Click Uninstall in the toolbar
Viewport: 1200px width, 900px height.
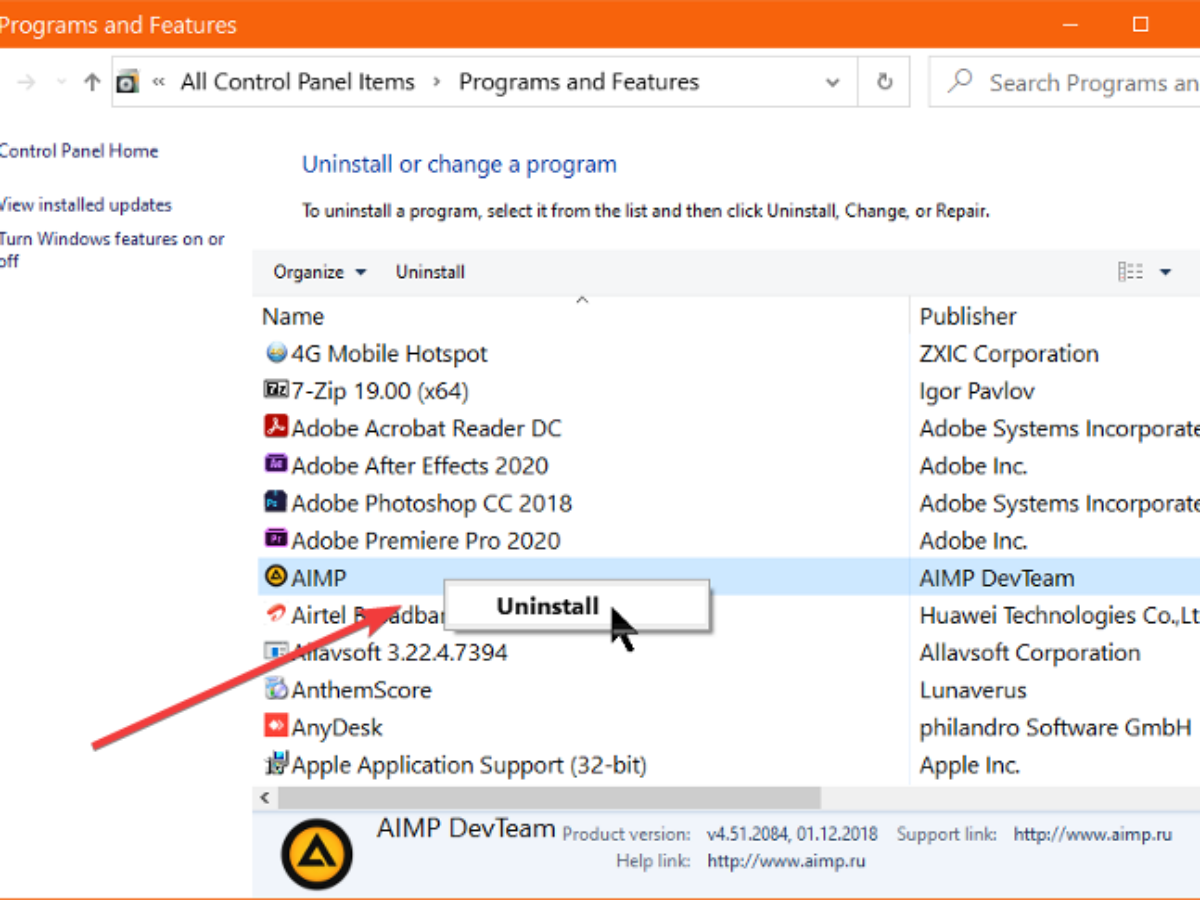(430, 272)
